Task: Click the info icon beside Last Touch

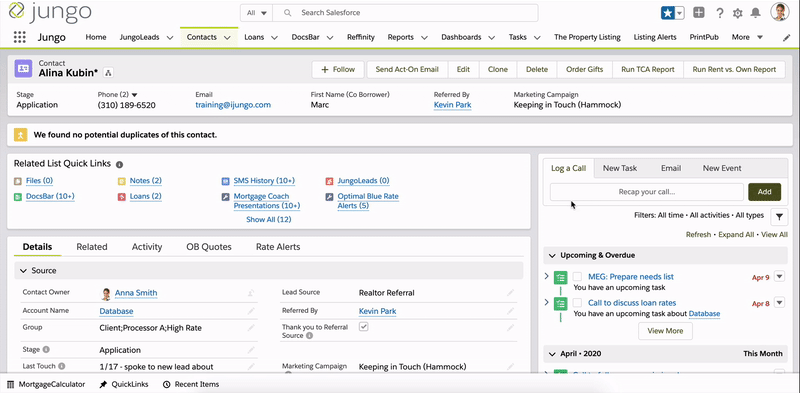Action: tap(62, 366)
